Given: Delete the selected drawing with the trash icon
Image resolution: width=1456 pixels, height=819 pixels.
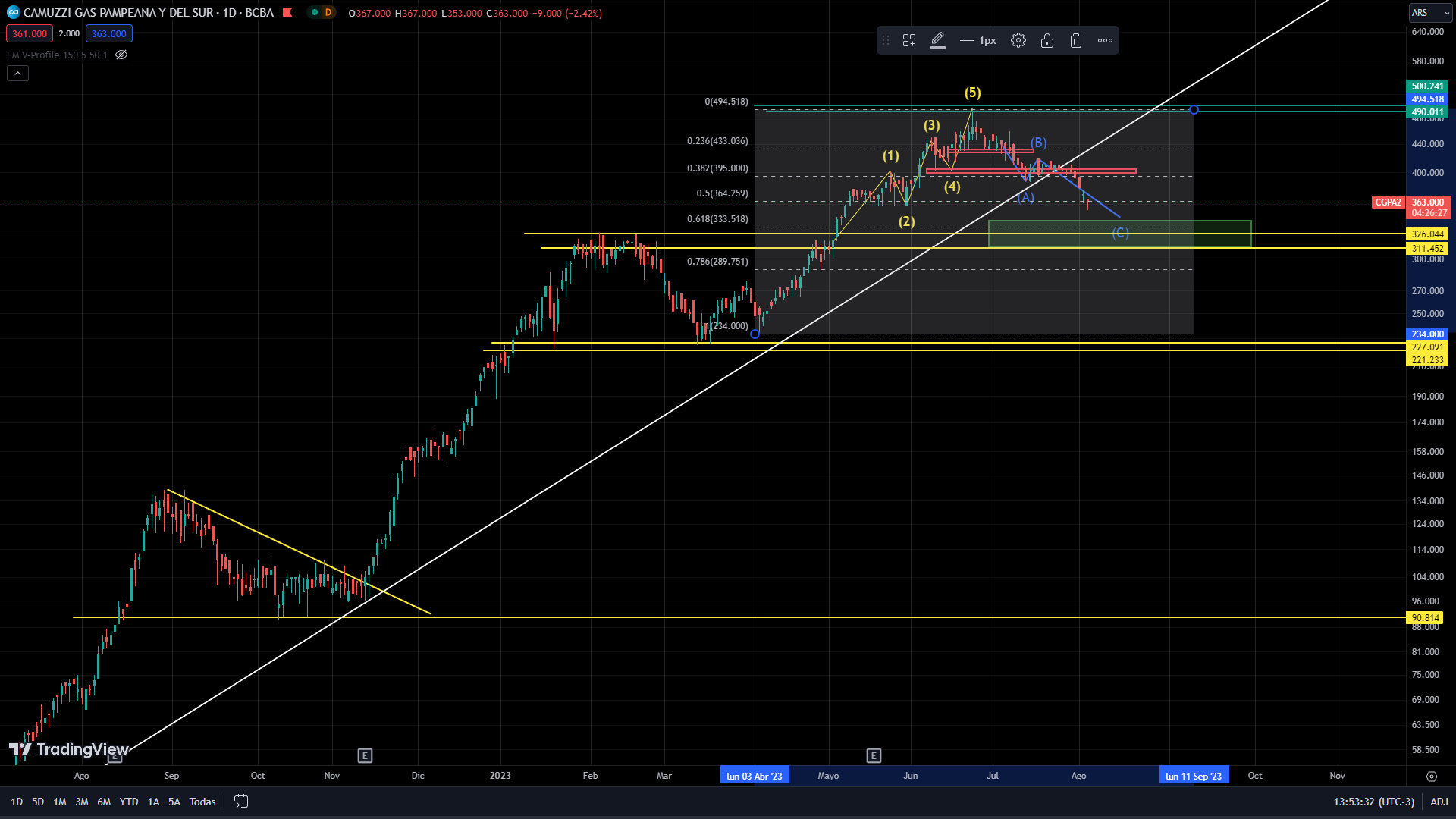Looking at the screenshot, I should point(1076,41).
